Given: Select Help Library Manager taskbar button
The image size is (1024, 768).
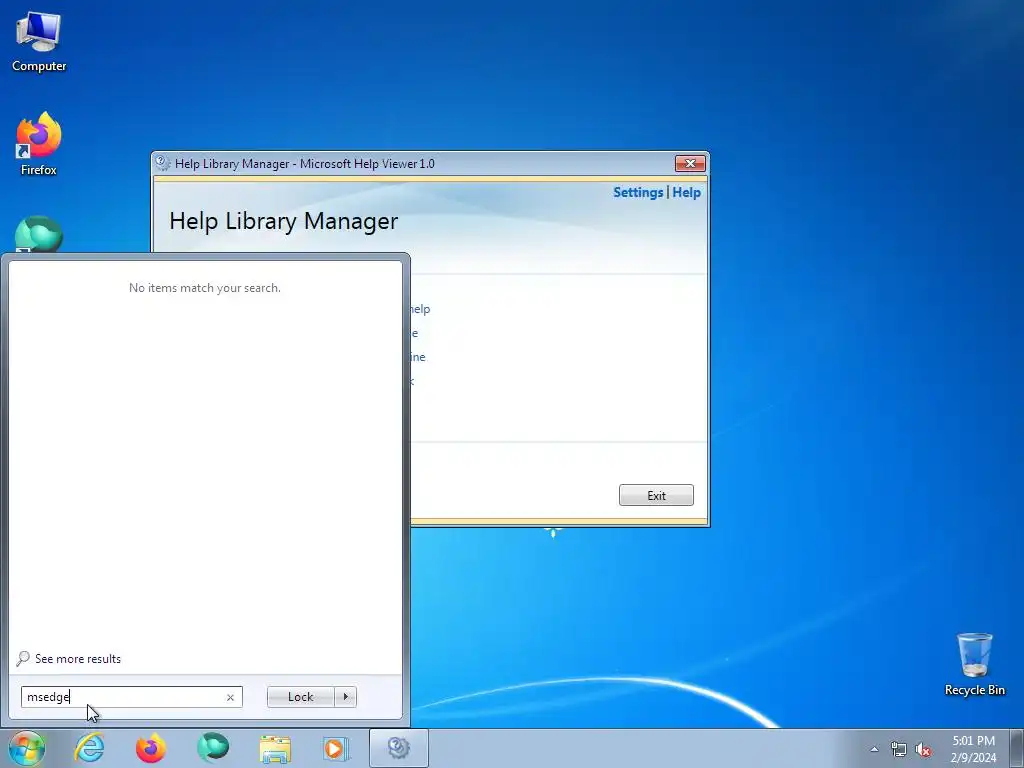Looking at the screenshot, I should (398, 748).
